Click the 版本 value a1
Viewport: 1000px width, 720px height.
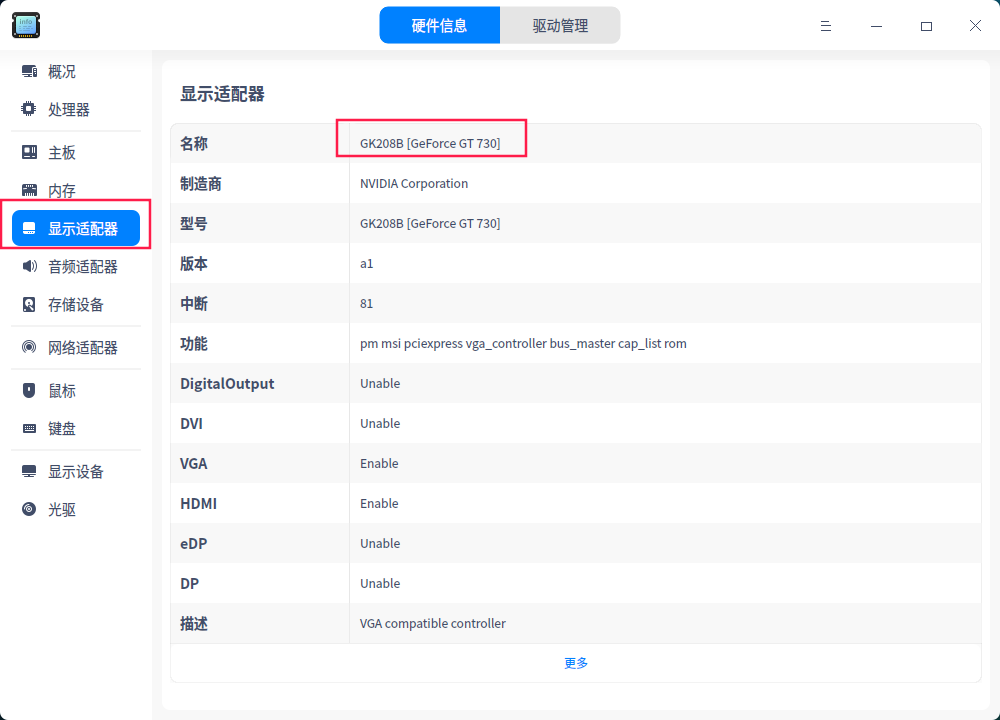point(367,263)
